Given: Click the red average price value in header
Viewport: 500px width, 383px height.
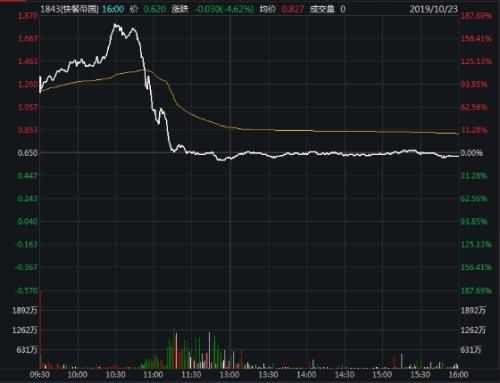Looking at the screenshot, I should pos(293,9).
